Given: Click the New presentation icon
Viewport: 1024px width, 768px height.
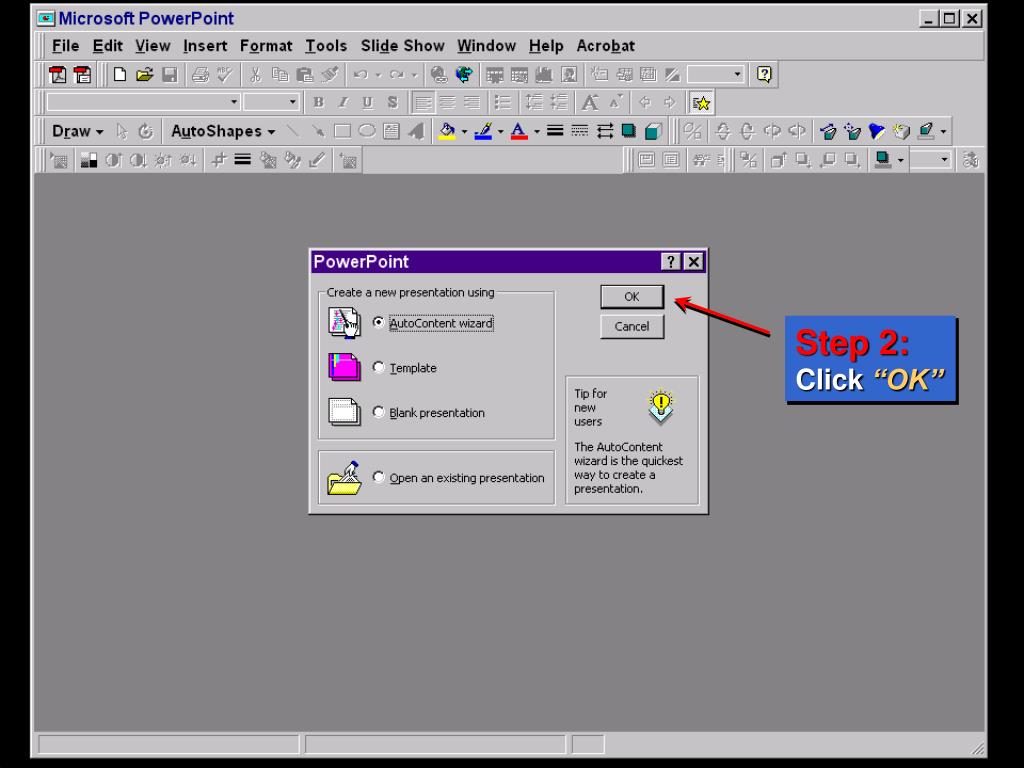Looking at the screenshot, I should (x=120, y=75).
